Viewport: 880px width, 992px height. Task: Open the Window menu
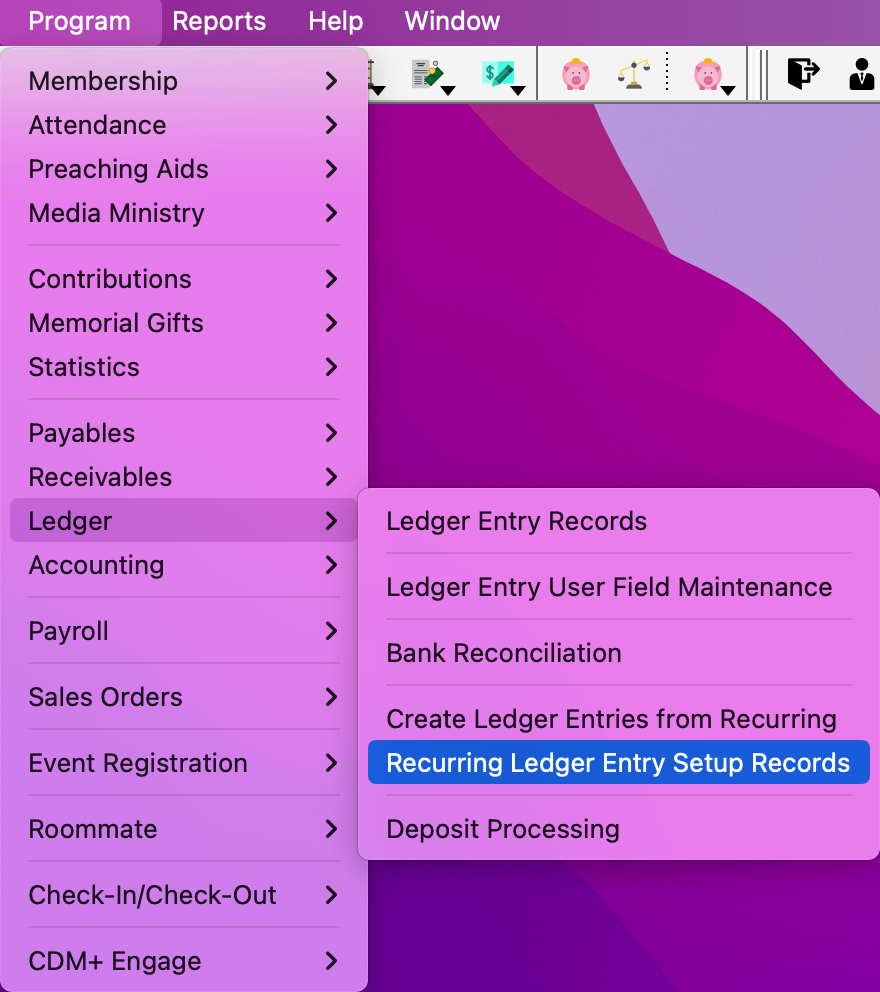[451, 21]
